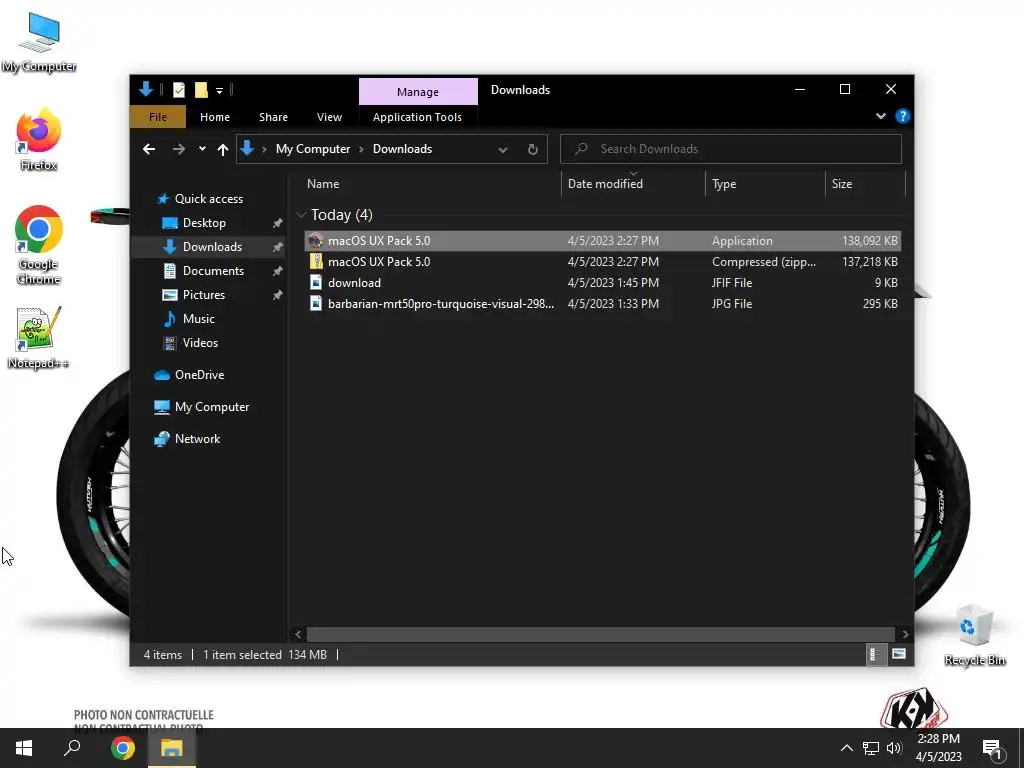Image resolution: width=1024 pixels, height=768 pixels.
Task: Switch to the View ribbon tab
Action: [x=329, y=117]
